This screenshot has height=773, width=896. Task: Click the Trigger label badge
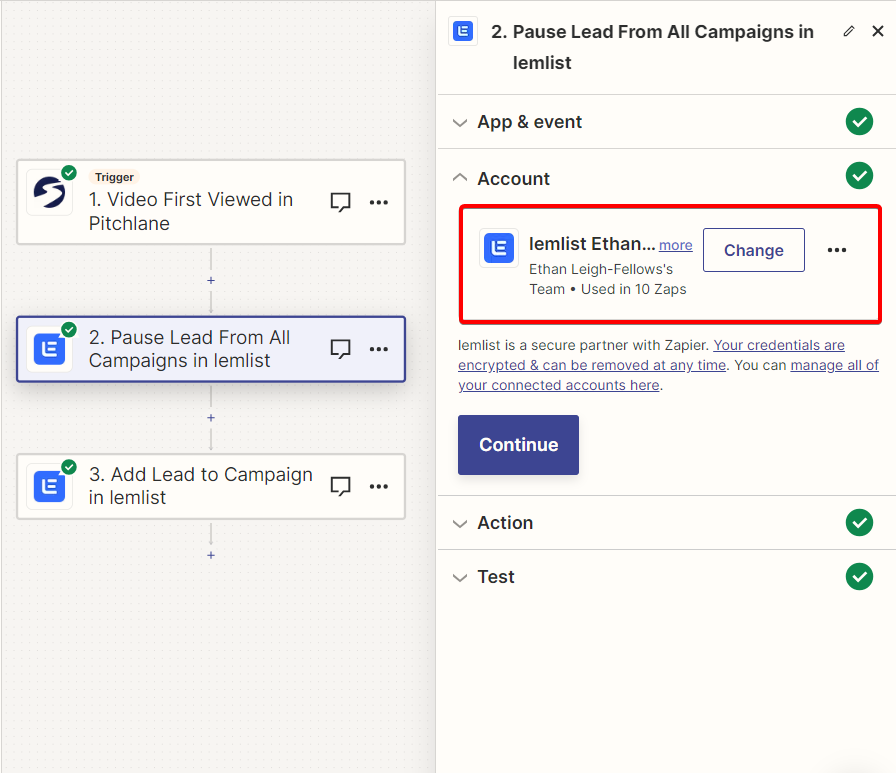114,177
